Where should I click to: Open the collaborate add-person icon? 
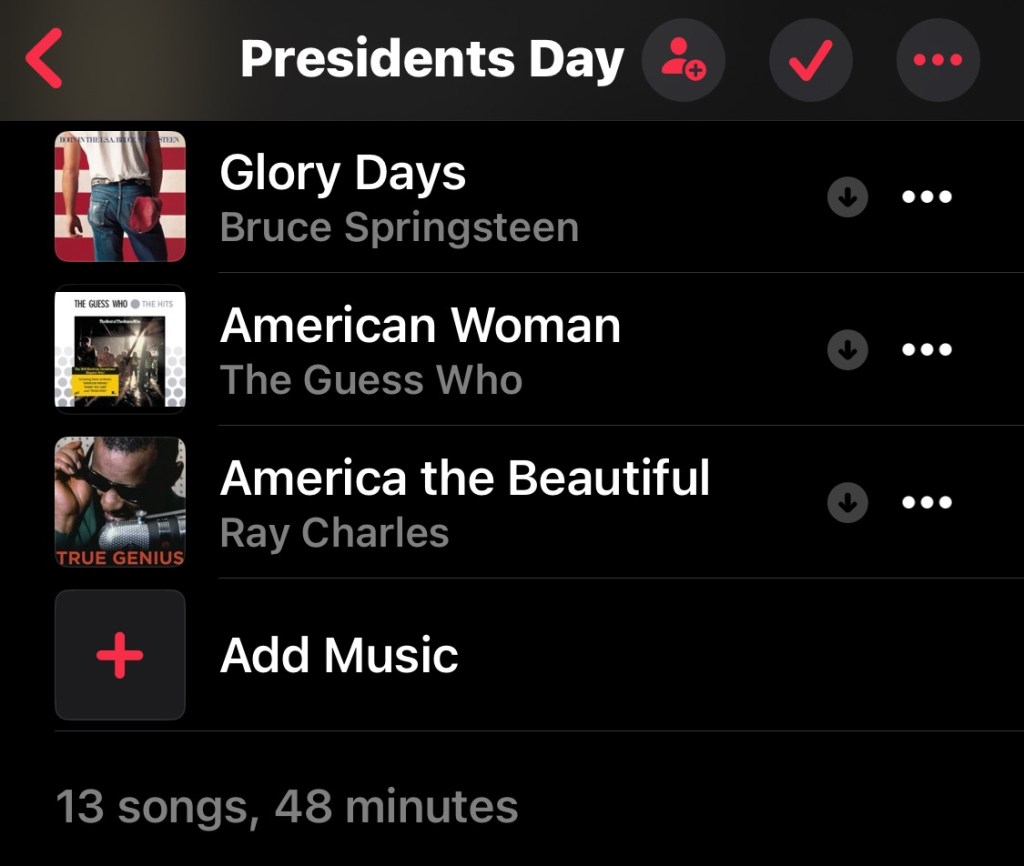[x=683, y=60]
